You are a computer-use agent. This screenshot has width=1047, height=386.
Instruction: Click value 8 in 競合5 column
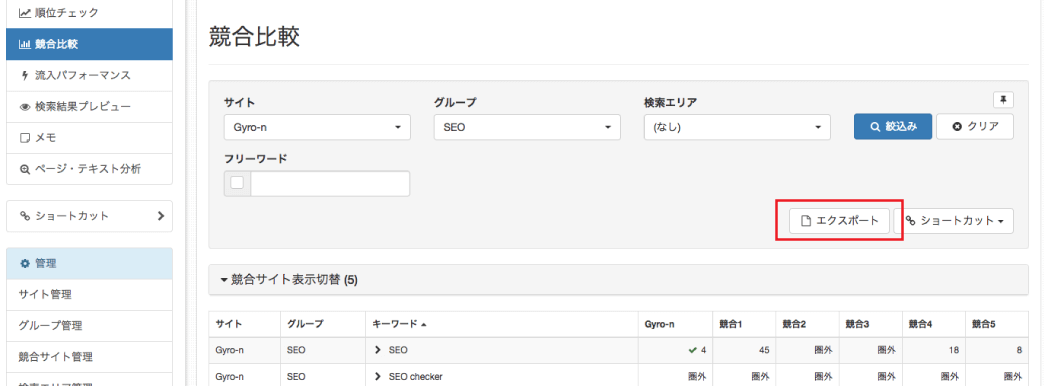pos(1020,350)
